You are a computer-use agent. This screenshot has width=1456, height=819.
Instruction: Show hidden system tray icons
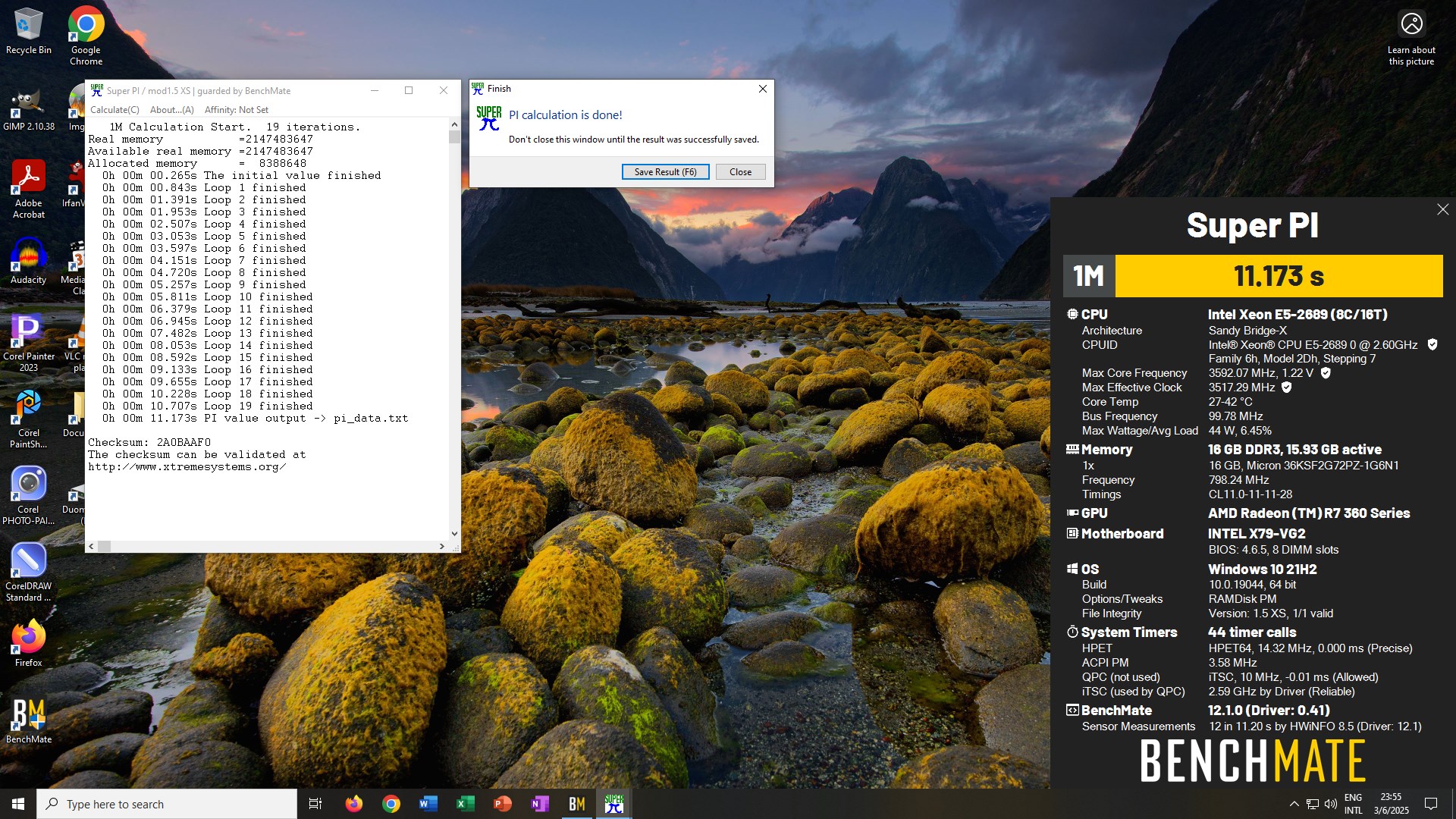[x=1294, y=804]
